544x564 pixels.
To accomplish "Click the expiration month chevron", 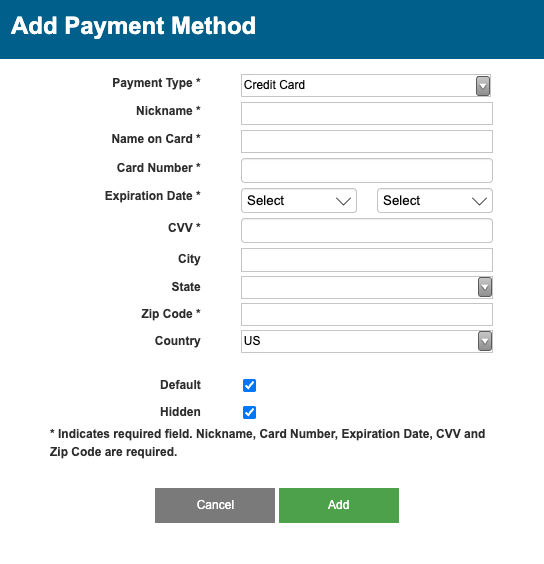I will tap(343, 201).
